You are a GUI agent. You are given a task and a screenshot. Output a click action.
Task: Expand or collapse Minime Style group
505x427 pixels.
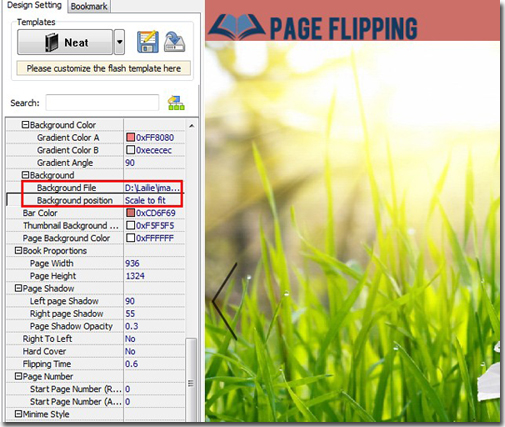pos(18,414)
